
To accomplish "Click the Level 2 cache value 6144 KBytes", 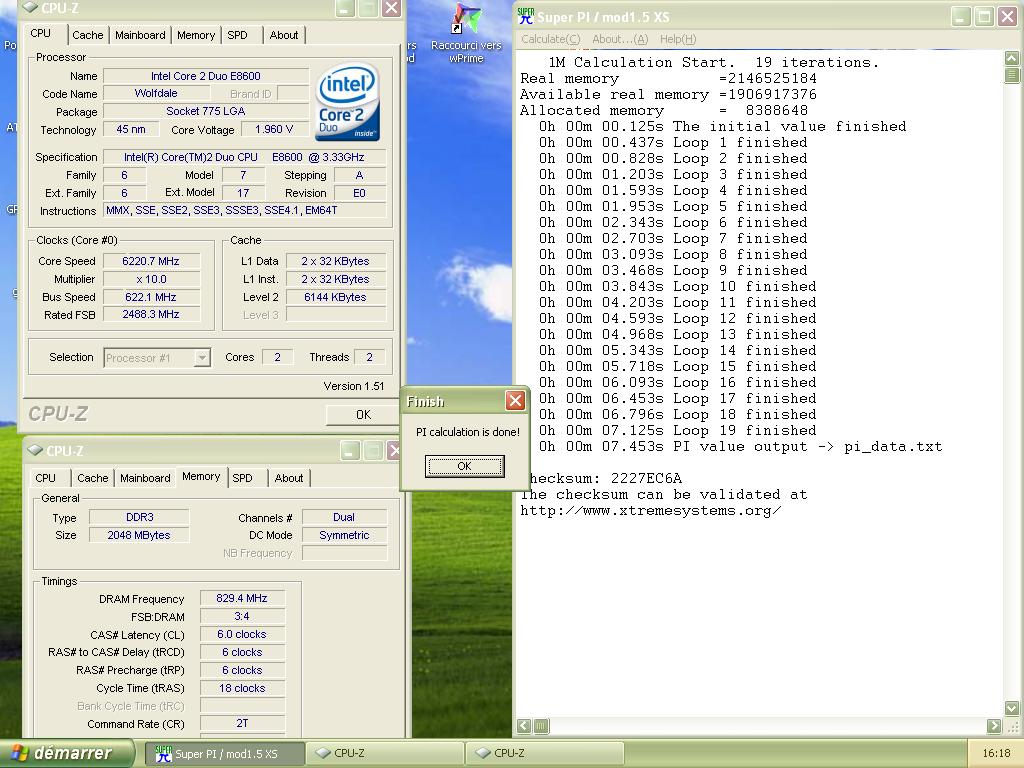I will tap(335, 297).
